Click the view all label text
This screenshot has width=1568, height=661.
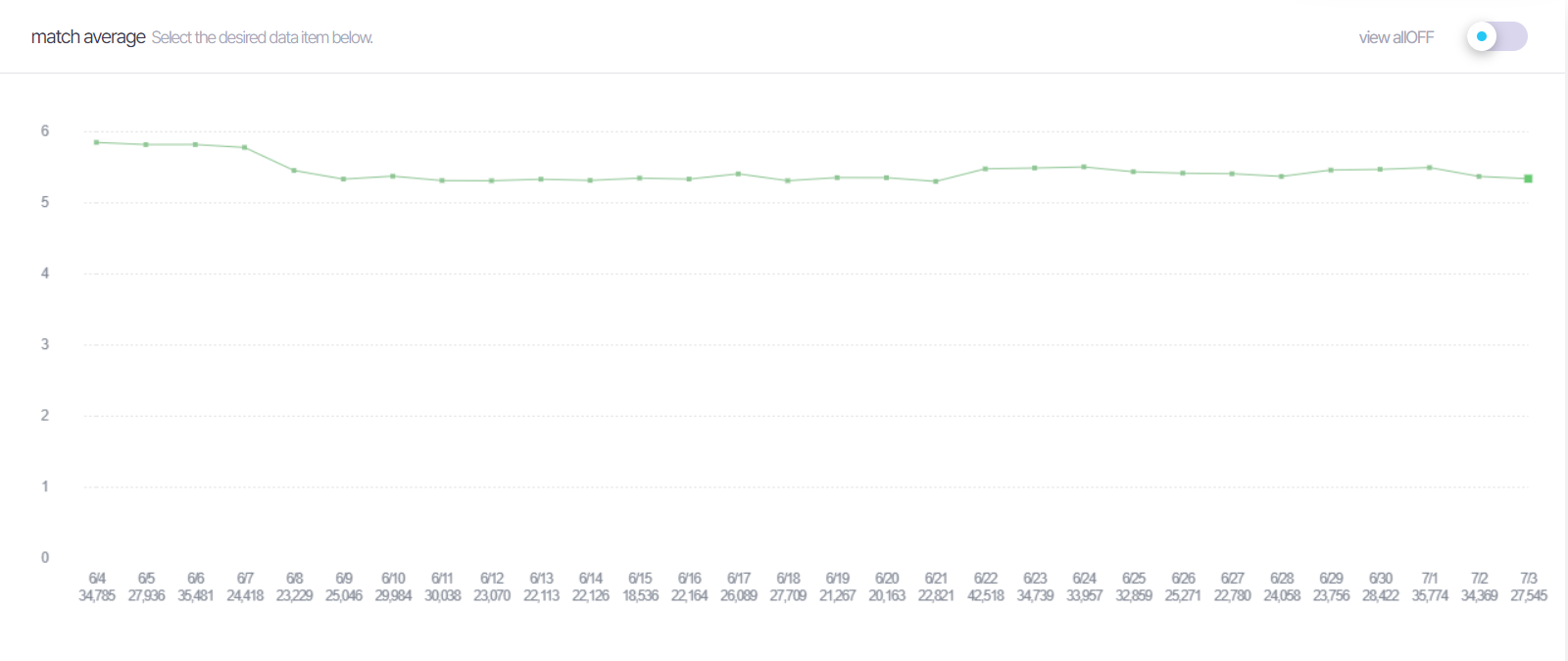point(1396,37)
